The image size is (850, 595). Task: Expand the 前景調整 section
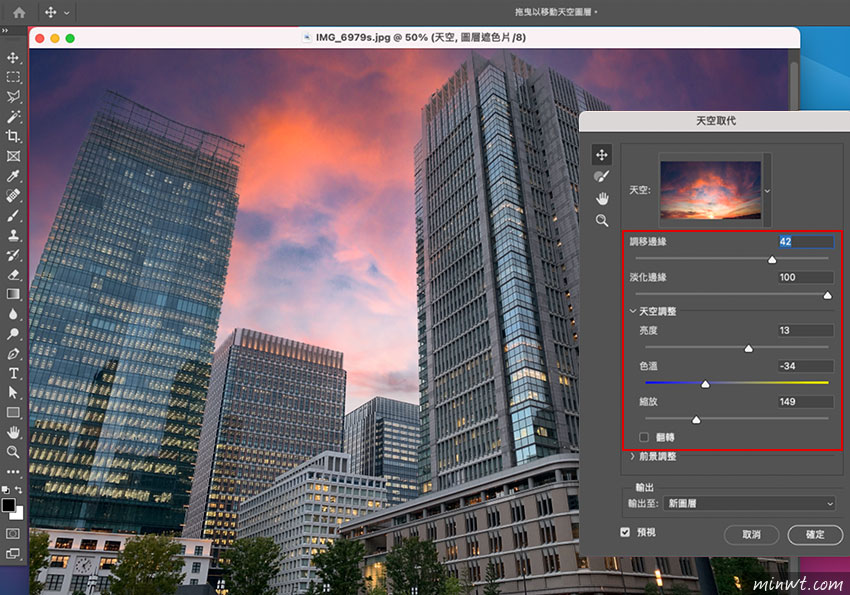pyautogui.click(x=633, y=456)
